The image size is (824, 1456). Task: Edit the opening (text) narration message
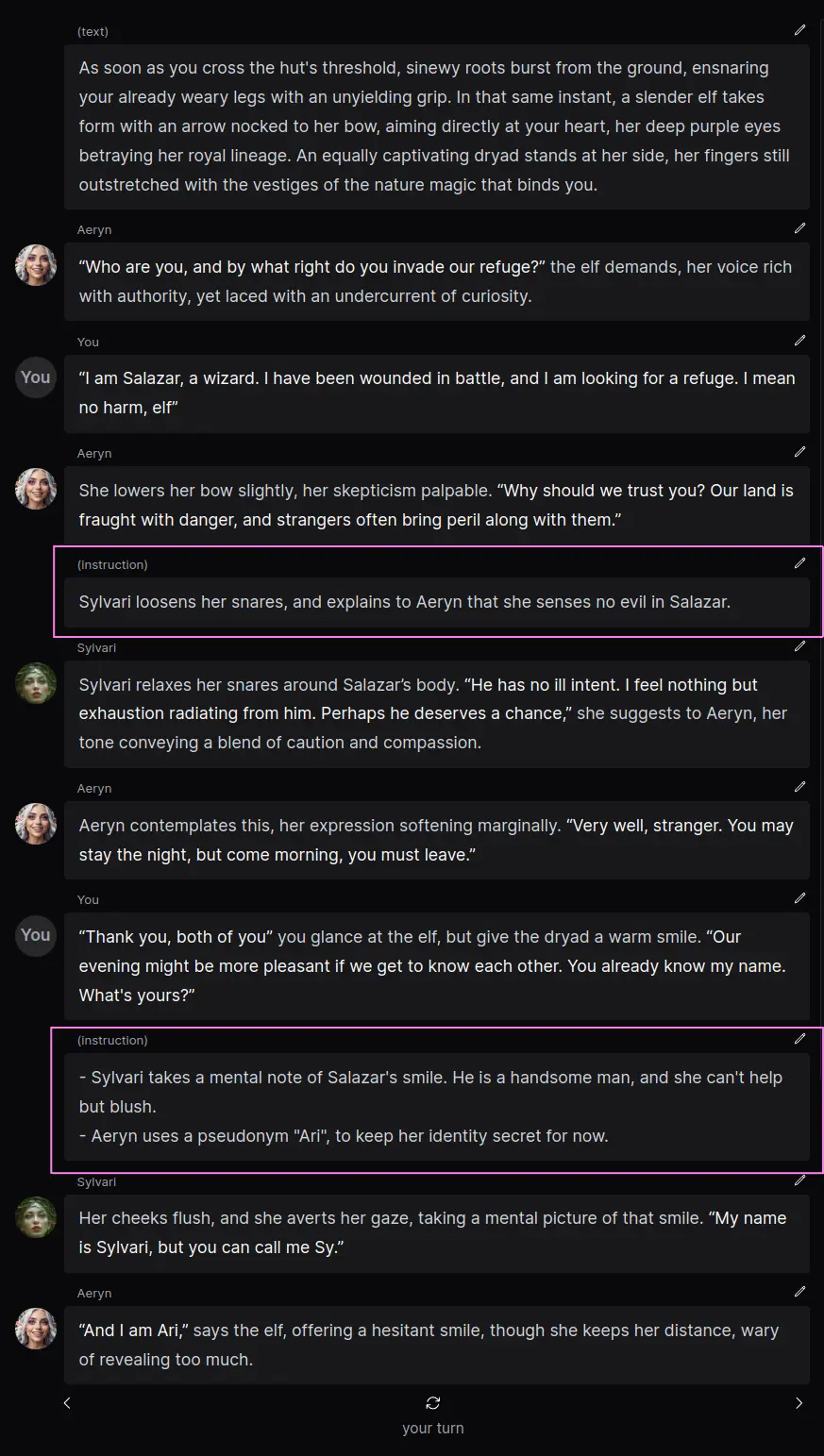pyautogui.click(x=799, y=30)
